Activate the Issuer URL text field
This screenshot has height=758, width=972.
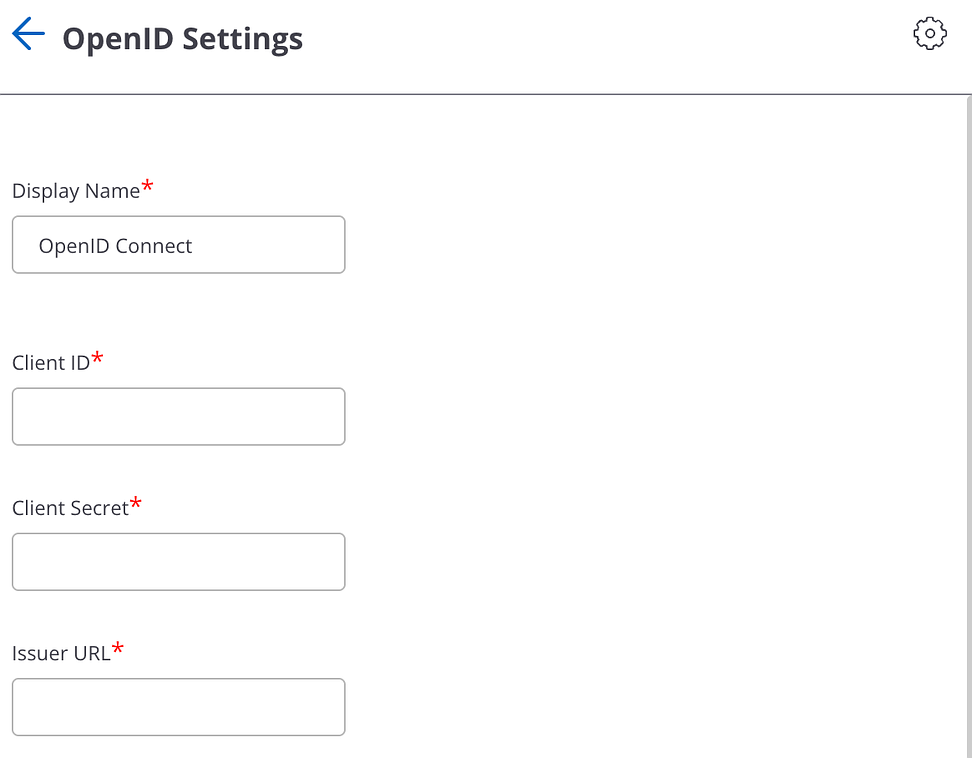178,707
